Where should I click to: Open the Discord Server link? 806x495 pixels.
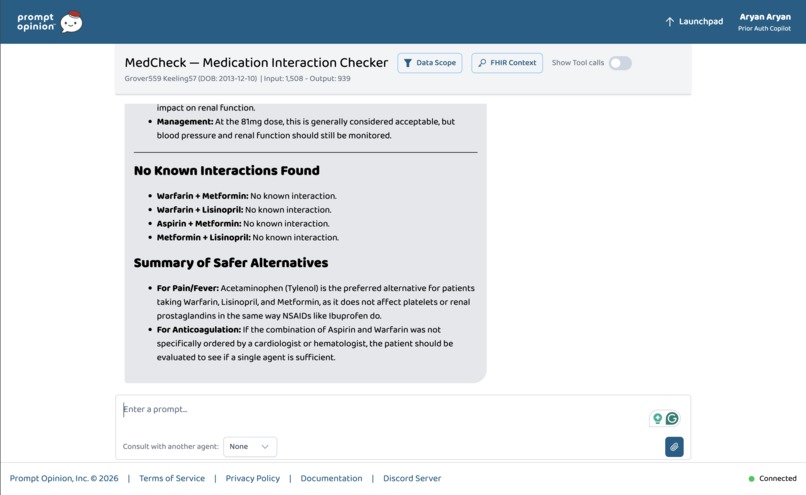(412, 478)
